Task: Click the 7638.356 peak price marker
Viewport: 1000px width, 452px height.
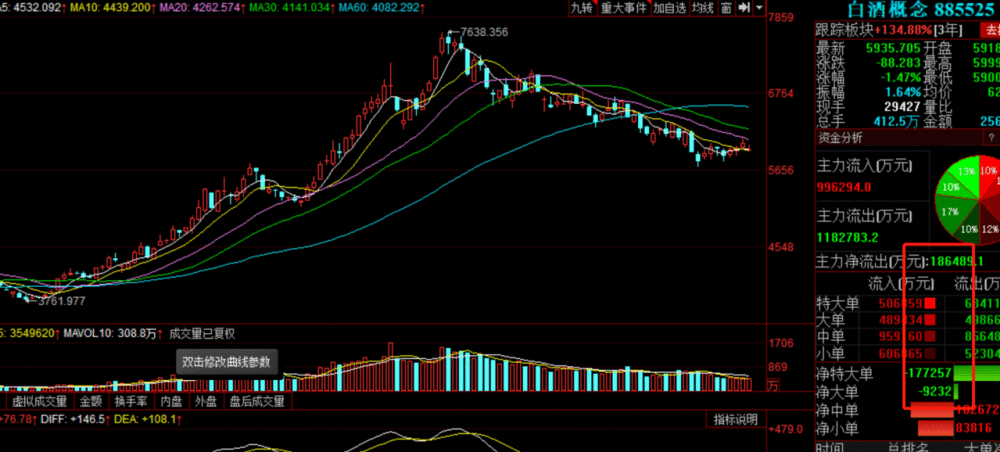Action: pyautogui.click(x=483, y=31)
